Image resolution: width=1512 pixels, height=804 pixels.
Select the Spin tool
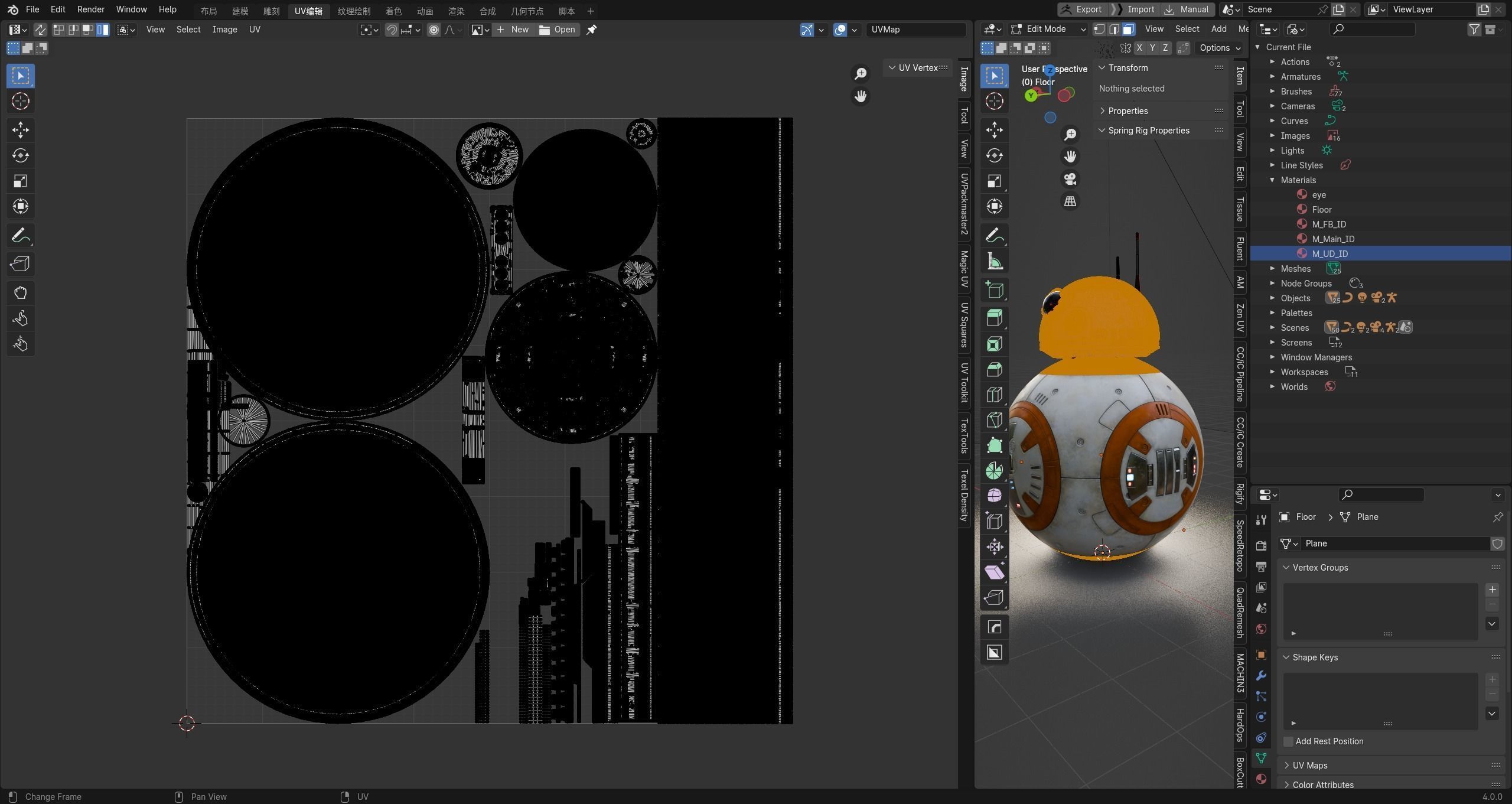995,471
